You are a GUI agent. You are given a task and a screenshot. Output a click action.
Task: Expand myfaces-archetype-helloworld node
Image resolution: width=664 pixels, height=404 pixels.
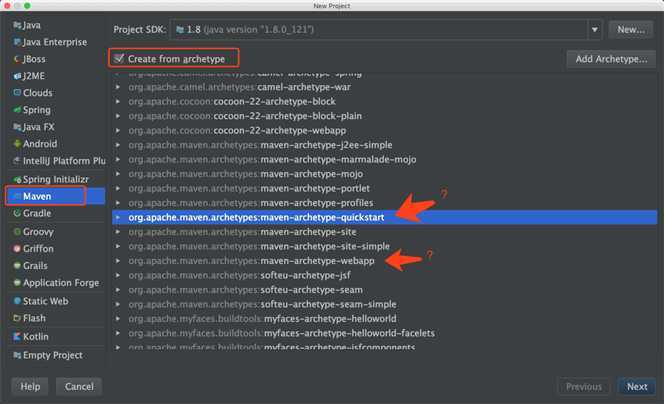coord(118,318)
